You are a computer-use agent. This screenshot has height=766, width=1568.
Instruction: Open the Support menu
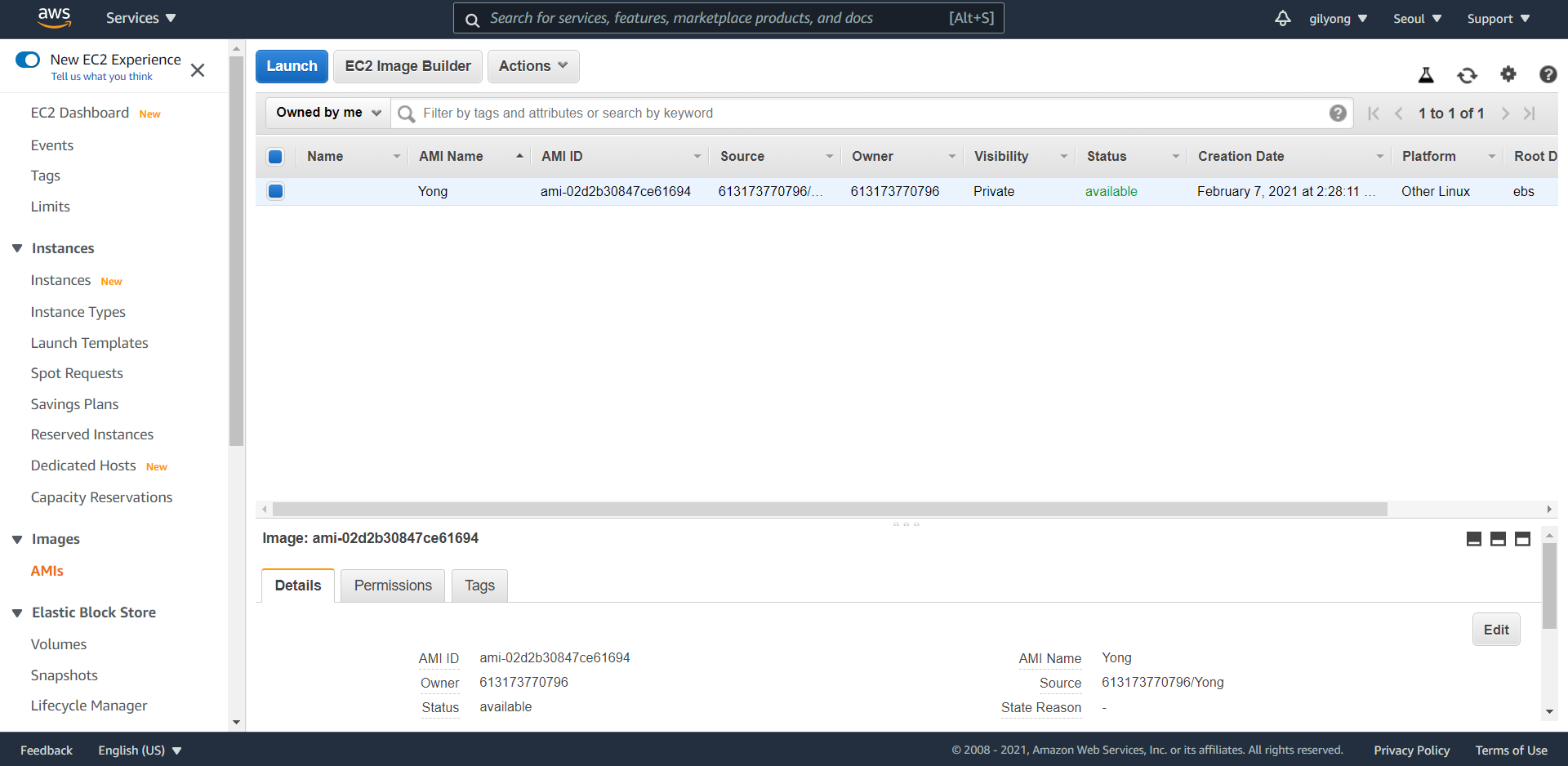point(1498,19)
